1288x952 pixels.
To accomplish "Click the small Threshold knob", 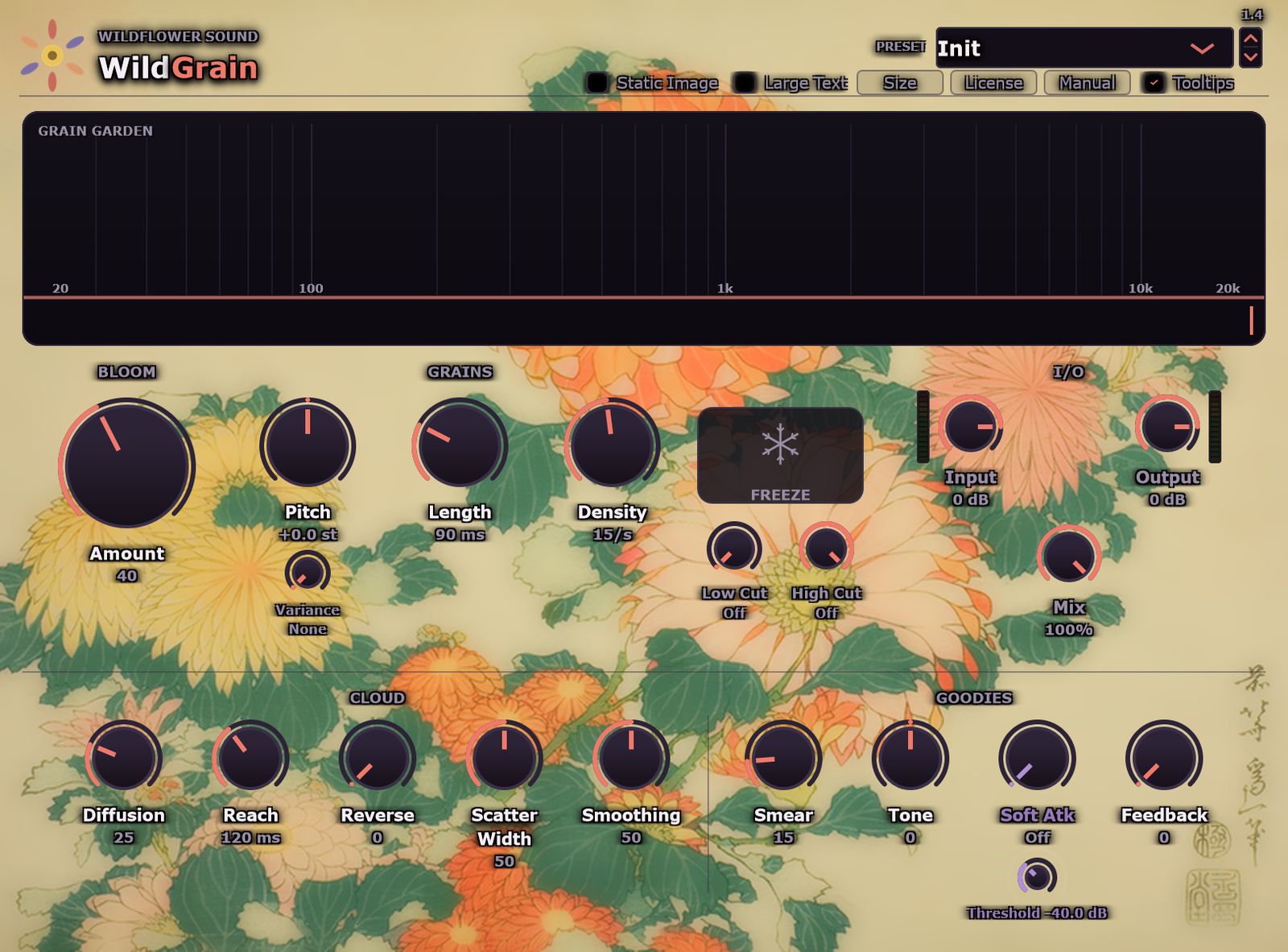I will pos(1037,876).
